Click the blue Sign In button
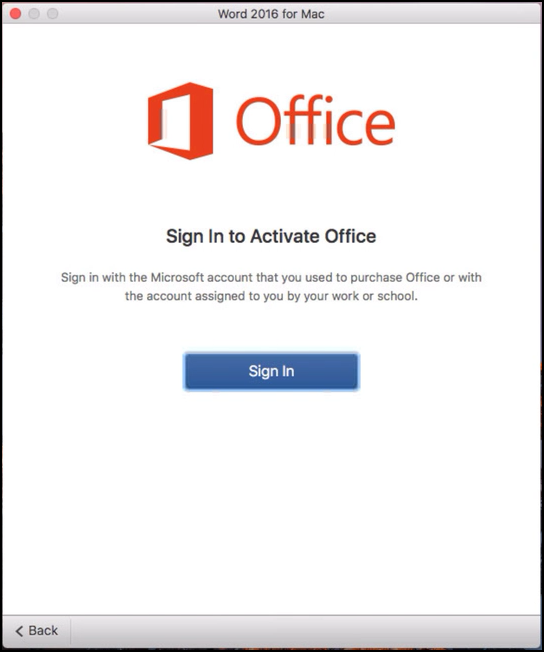This screenshot has width=544, height=652. (271, 371)
